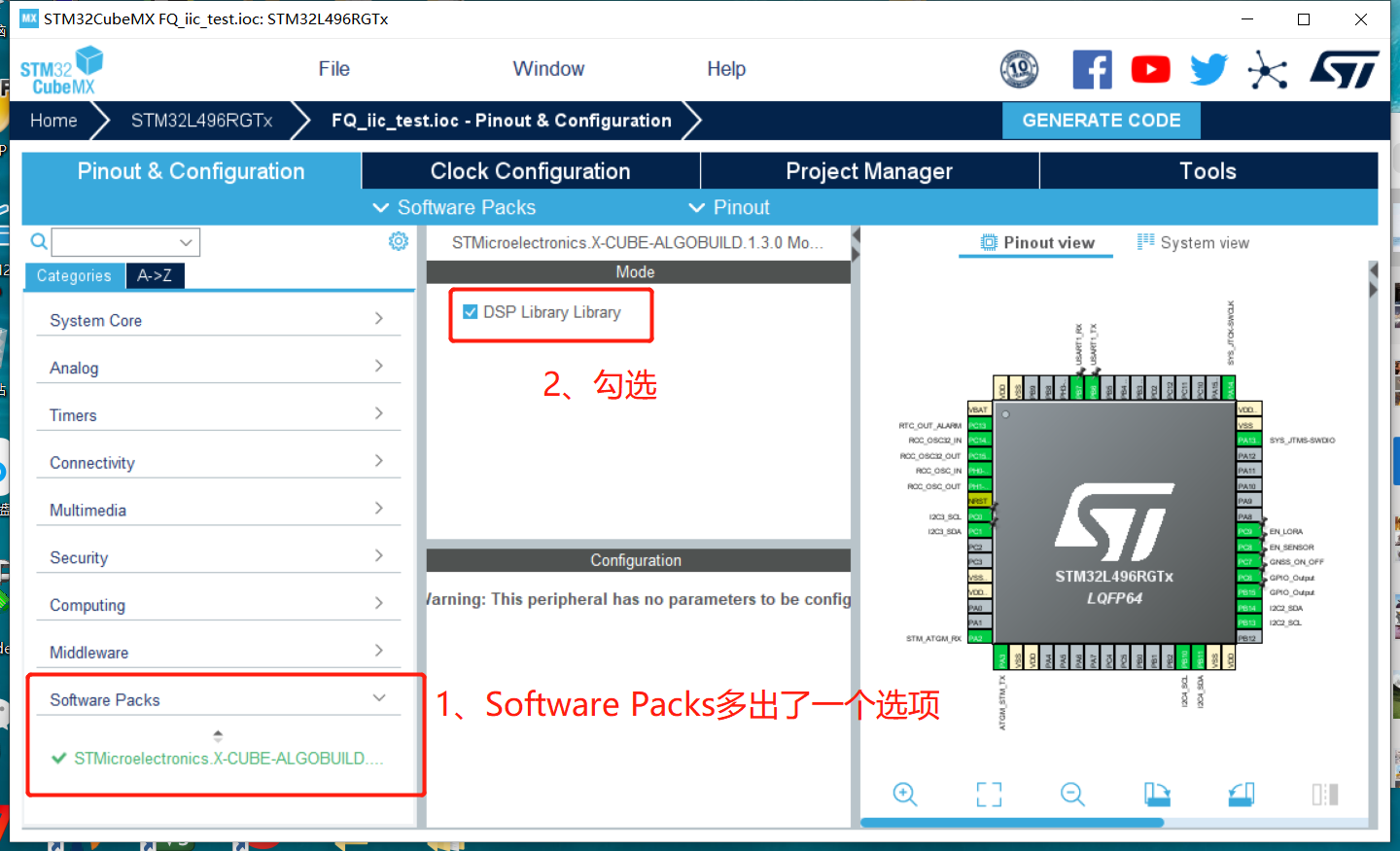Expand the System Core category
The width and height of the screenshot is (1400, 851).
click(x=218, y=320)
